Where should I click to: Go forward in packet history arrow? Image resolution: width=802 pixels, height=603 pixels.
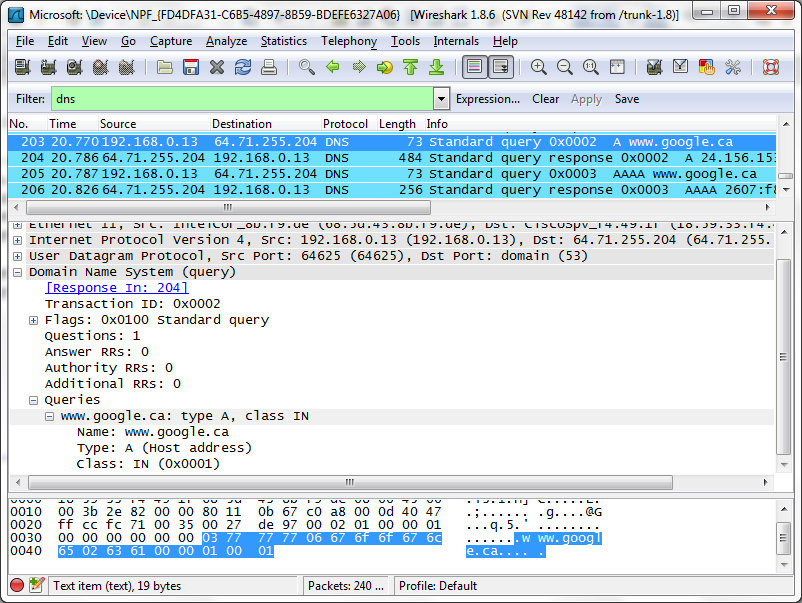pos(359,67)
